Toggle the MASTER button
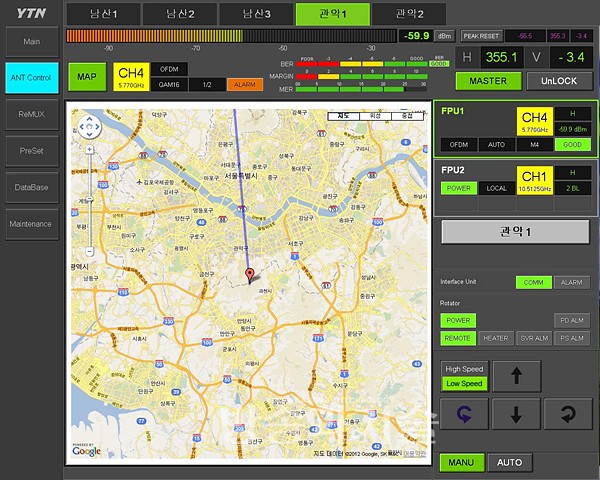Screen dimensions: 600x480 tap(488, 81)
